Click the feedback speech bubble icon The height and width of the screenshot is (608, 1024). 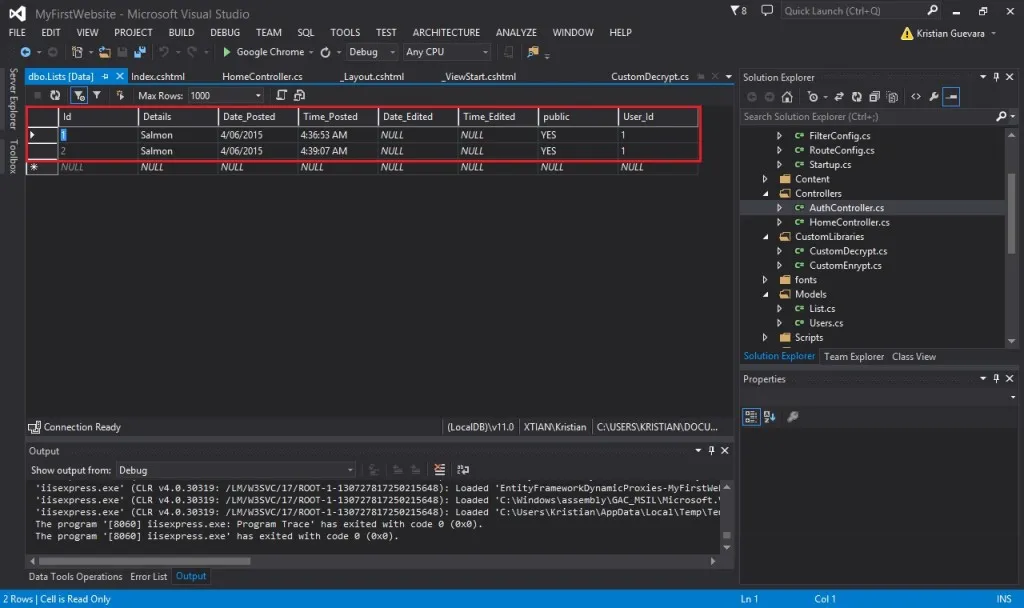click(767, 10)
